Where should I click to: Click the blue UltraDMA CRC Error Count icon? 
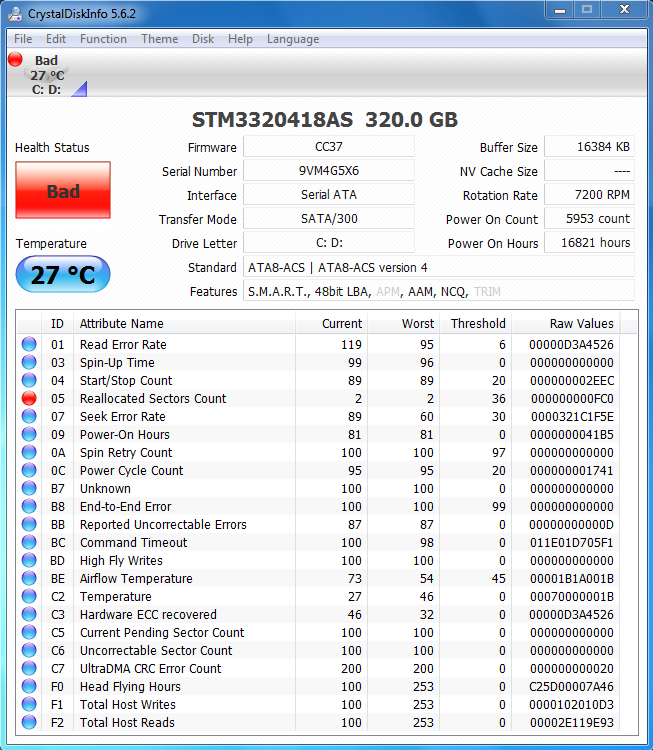pyautogui.click(x=29, y=668)
